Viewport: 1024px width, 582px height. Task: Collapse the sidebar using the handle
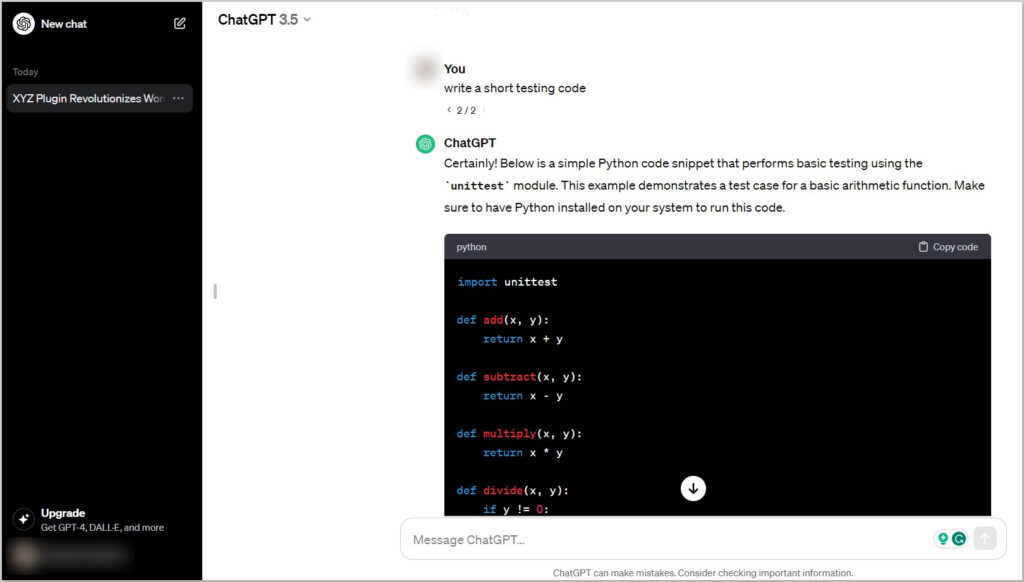click(215, 291)
